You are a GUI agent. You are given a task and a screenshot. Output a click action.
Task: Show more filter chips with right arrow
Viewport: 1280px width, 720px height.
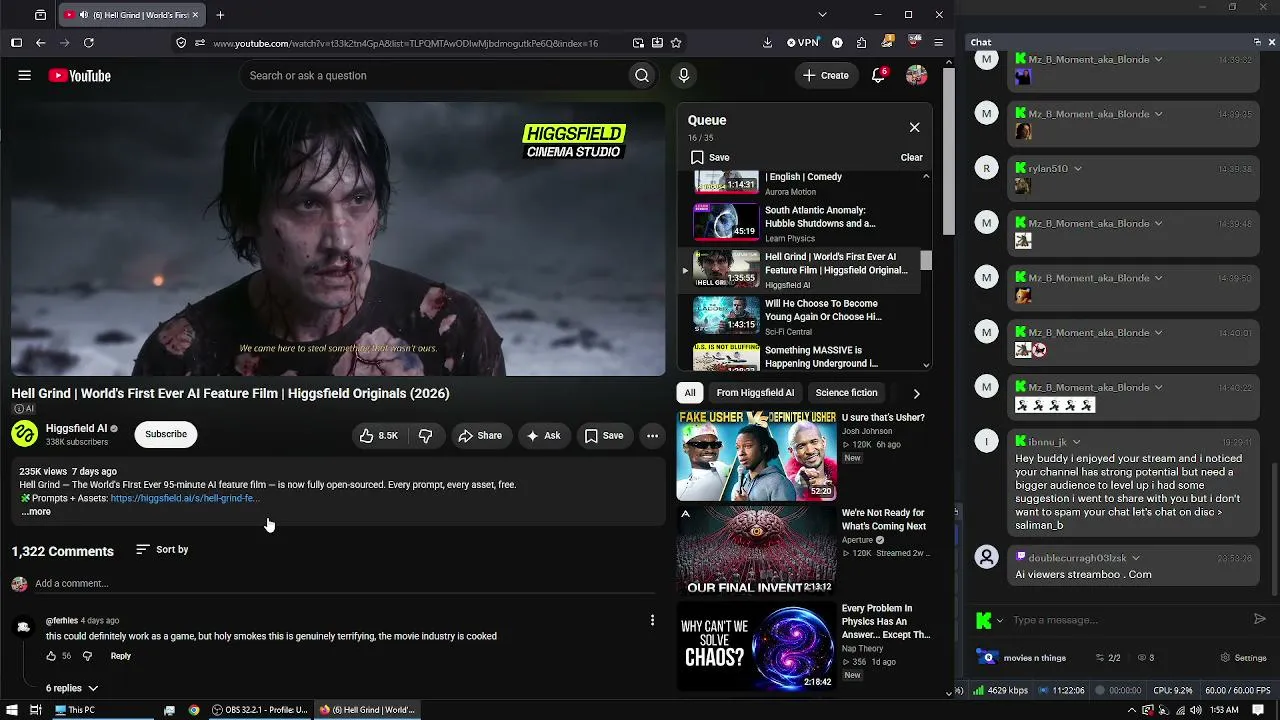[916, 393]
